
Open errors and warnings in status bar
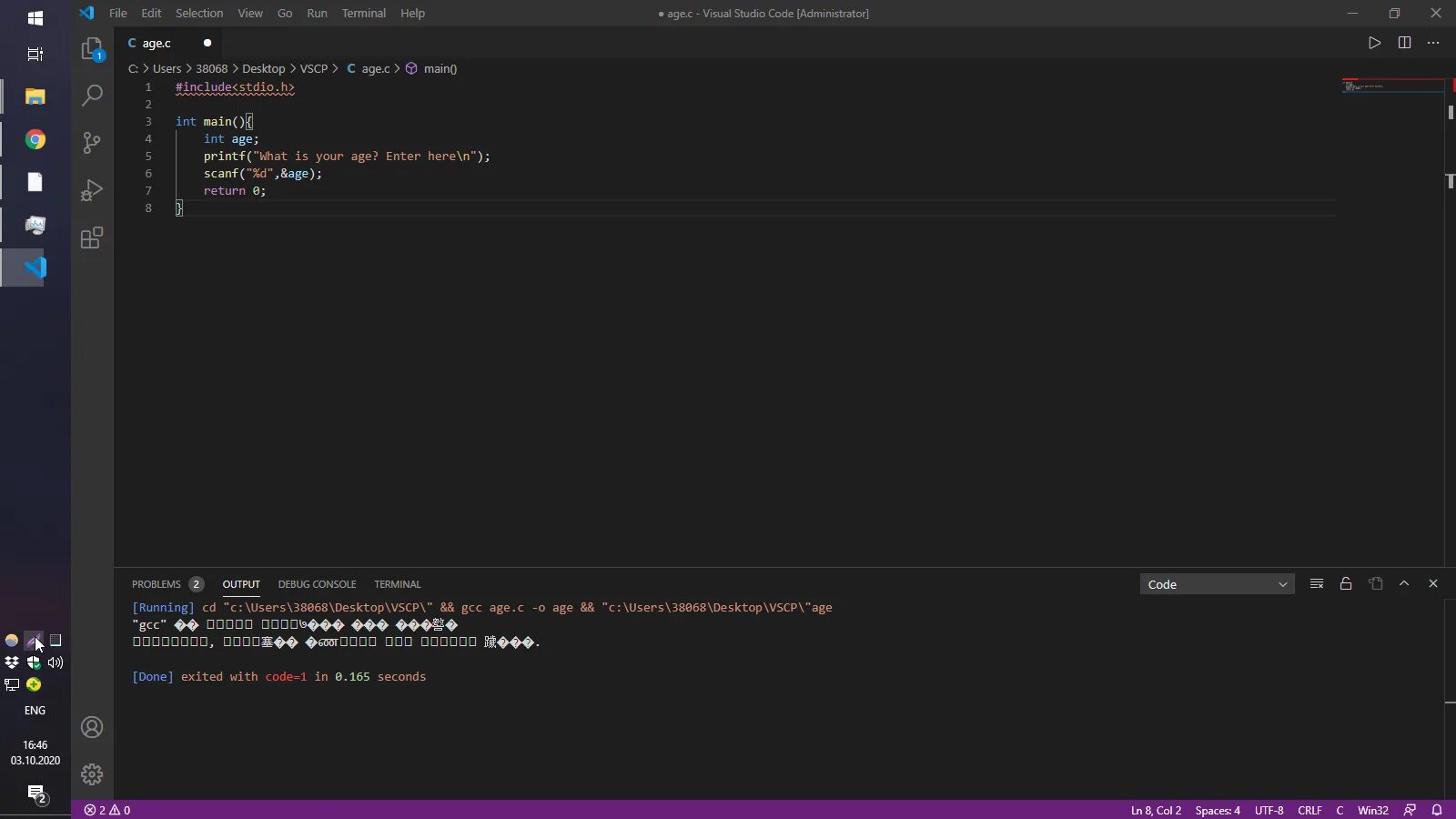point(107,810)
